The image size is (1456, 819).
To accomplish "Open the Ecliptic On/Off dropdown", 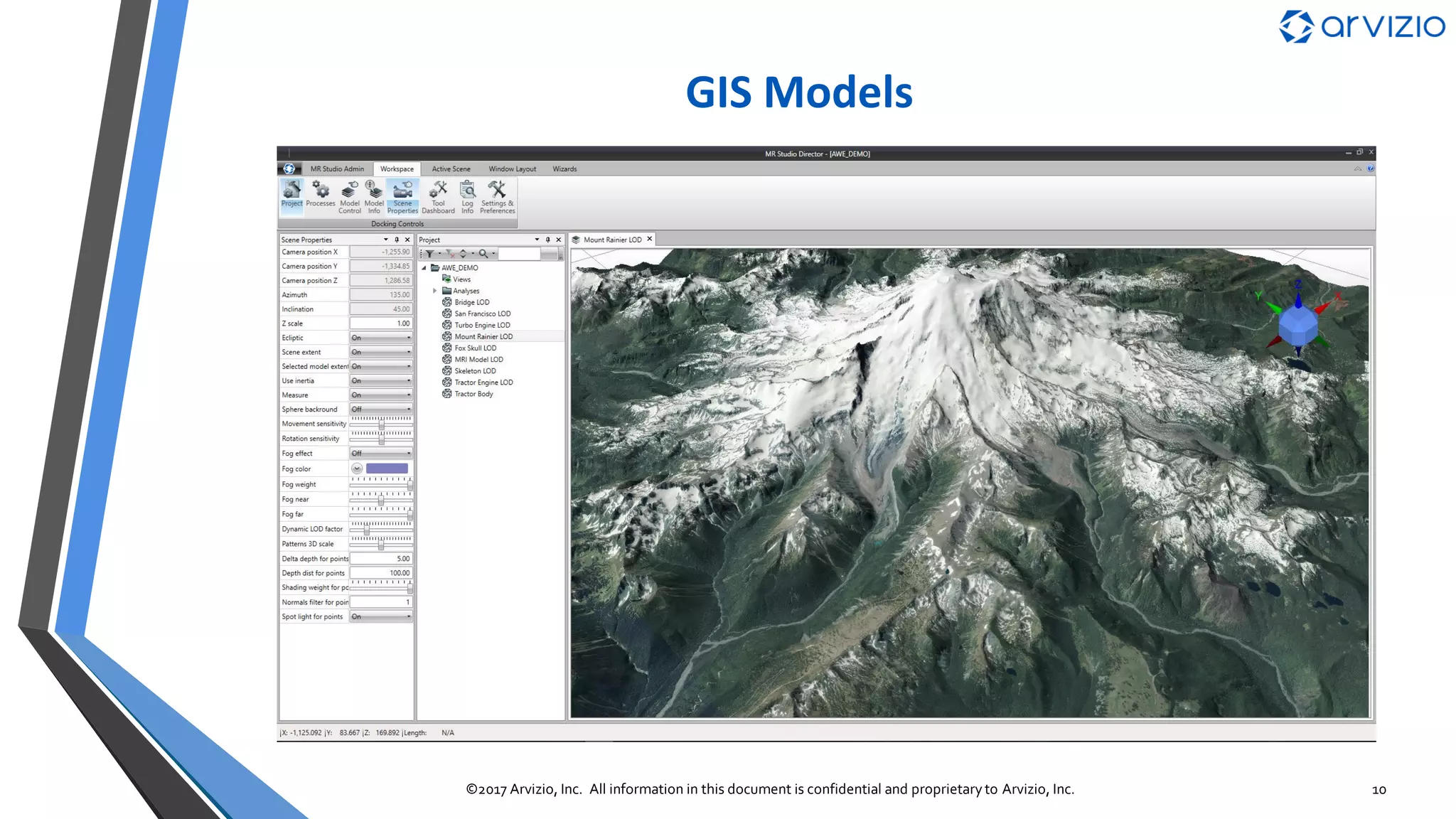I will point(382,338).
